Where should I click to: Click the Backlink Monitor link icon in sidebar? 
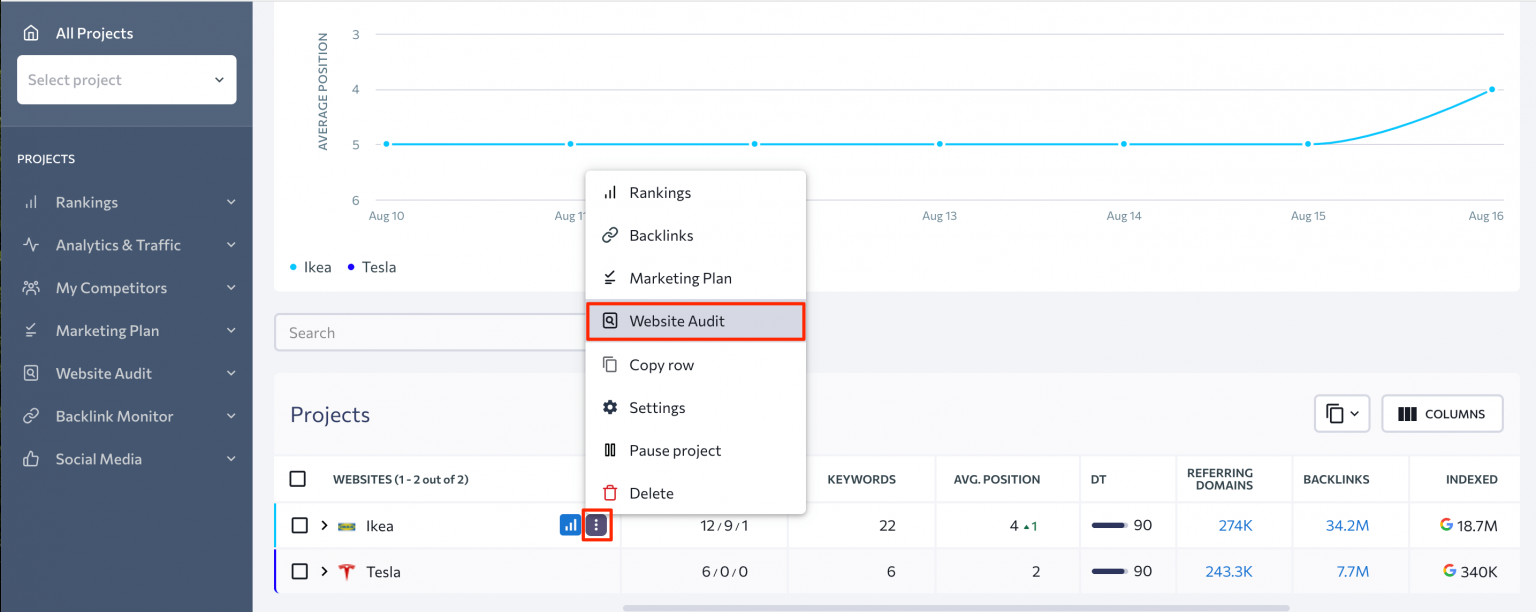[31, 416]
